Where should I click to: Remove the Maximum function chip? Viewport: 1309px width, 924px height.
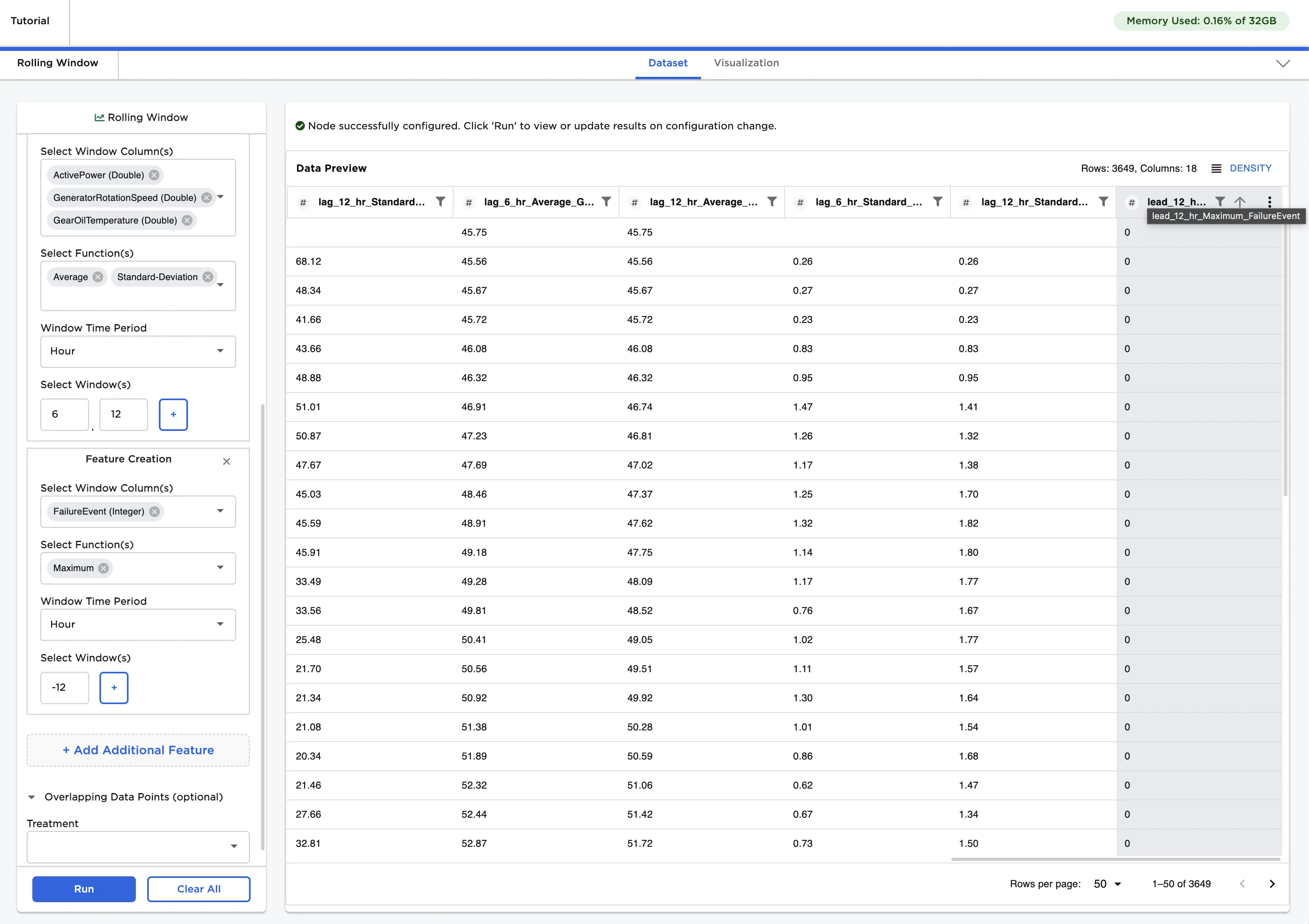point(103,568)
